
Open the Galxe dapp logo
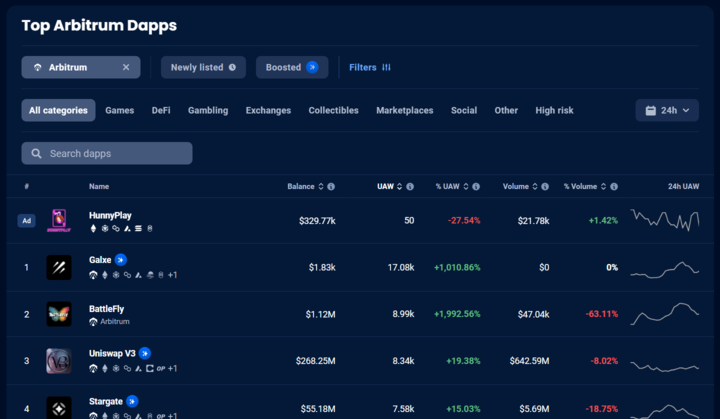[59, 267]
